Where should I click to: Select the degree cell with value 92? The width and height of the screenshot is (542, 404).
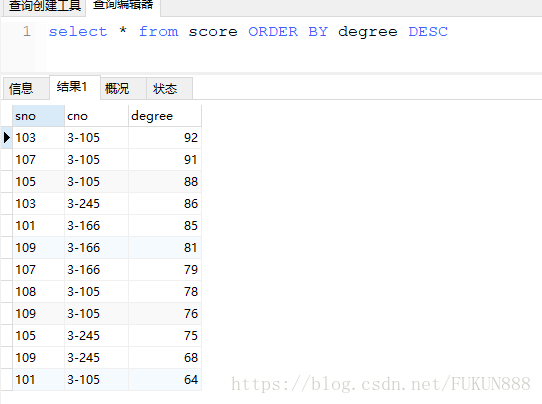coord(165,138)
